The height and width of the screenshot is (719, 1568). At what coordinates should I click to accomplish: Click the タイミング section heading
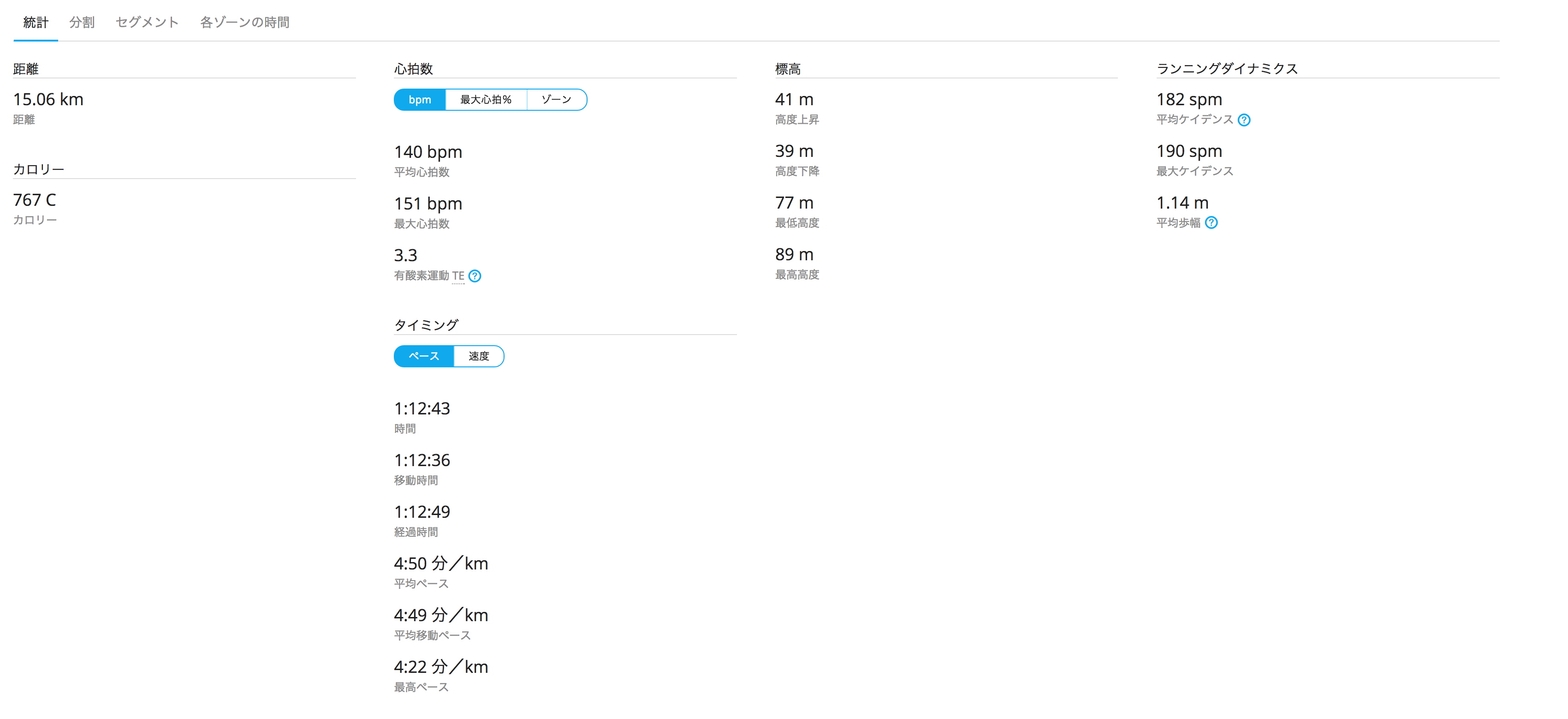pyautogui.click(x=426, y=325)
